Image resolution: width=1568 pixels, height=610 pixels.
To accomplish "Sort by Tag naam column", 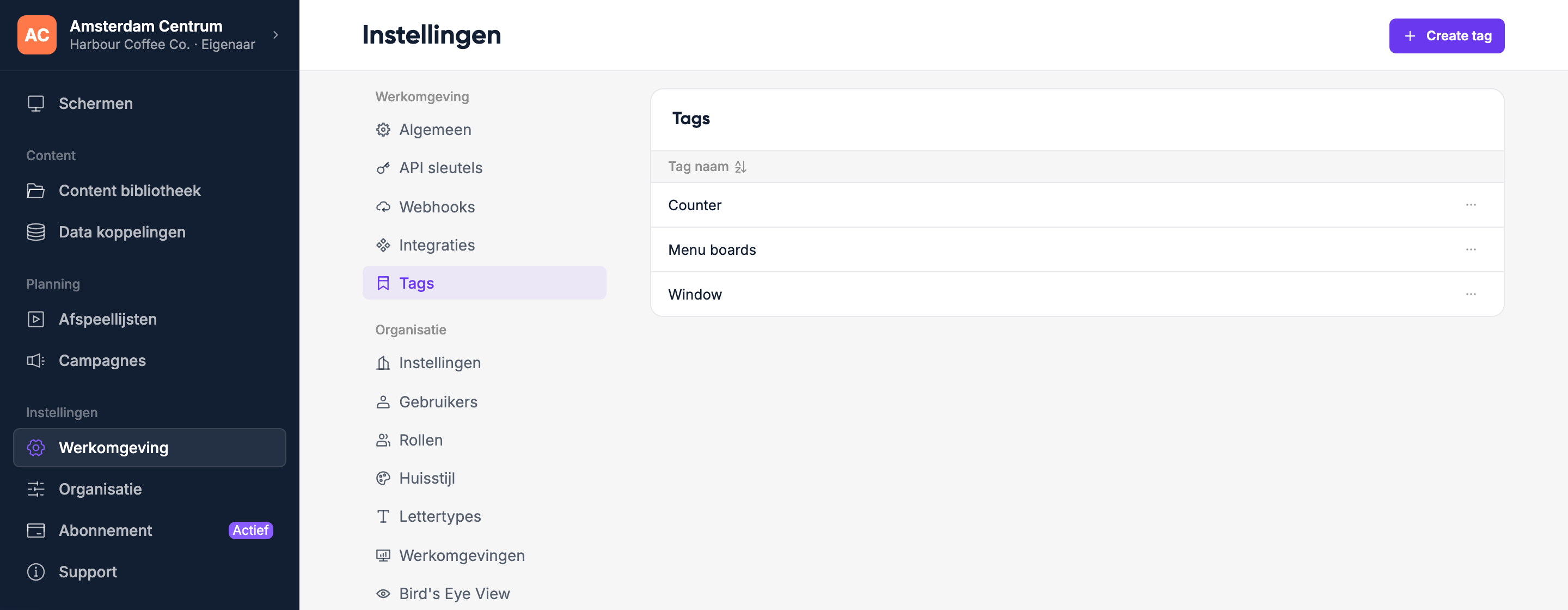I will pos(707,167).
